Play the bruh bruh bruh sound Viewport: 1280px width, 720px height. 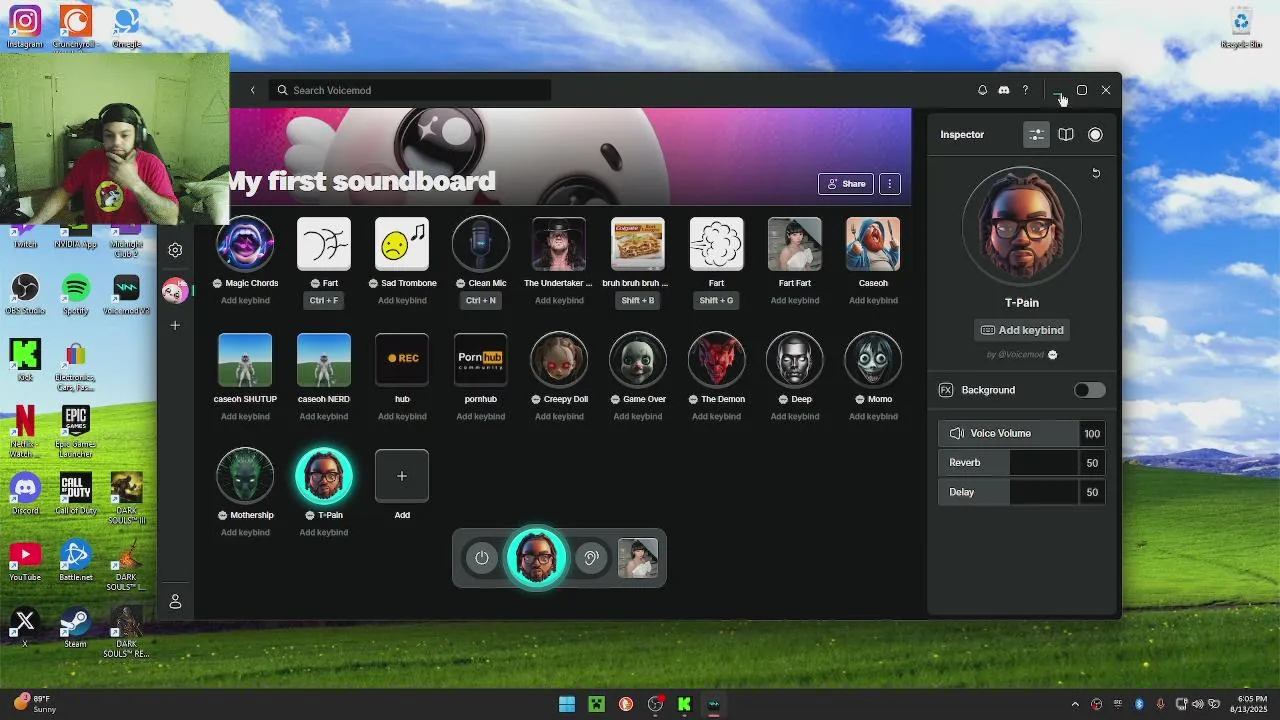pyautogui.click(x=638, y=244)
